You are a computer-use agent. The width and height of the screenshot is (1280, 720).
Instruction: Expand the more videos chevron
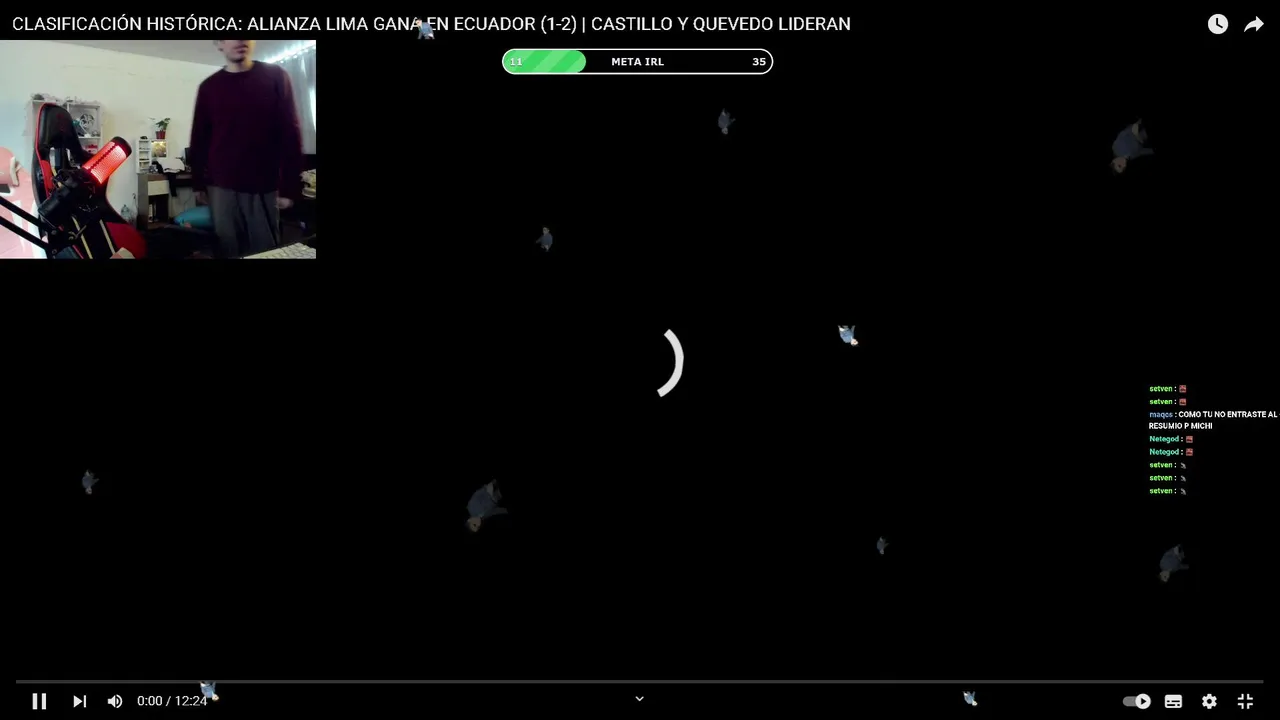point(640,699)
